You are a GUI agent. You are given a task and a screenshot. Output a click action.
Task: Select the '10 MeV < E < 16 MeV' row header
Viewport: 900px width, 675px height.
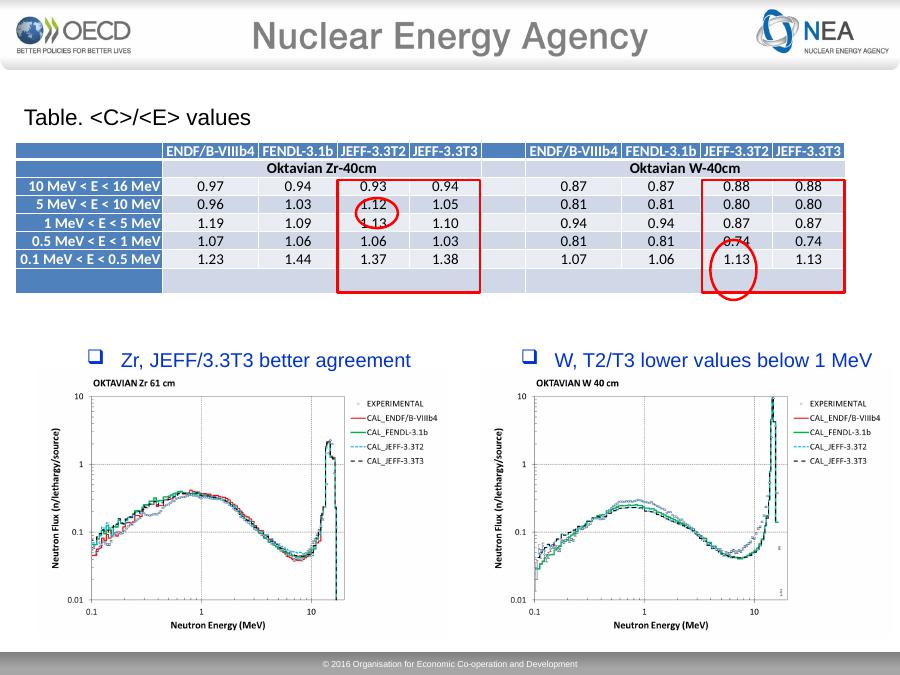tap(89, 187)
